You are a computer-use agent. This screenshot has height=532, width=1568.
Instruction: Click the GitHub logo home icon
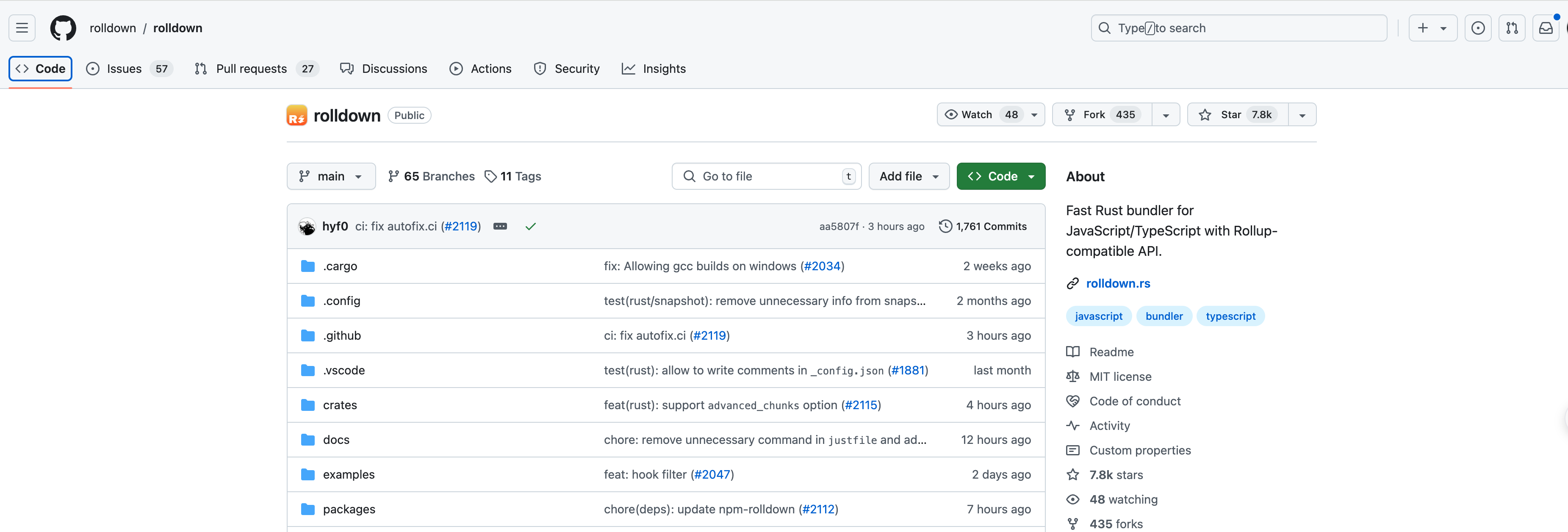[63, 28]
